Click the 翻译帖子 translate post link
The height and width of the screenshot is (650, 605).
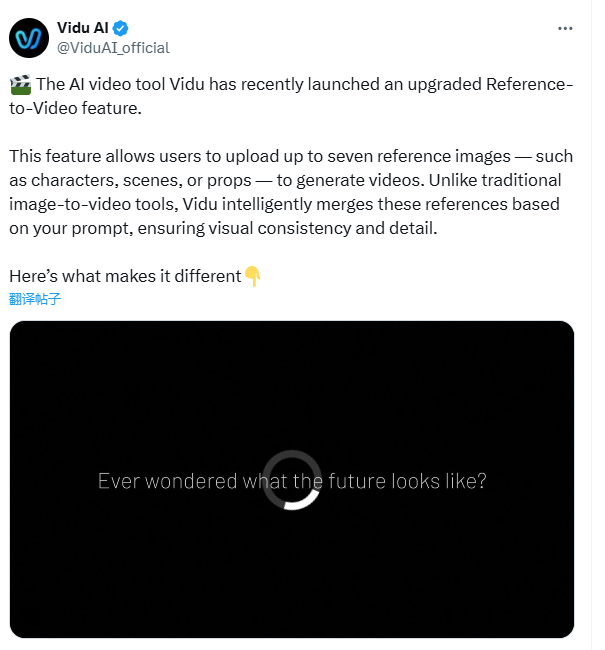(35, 298)
